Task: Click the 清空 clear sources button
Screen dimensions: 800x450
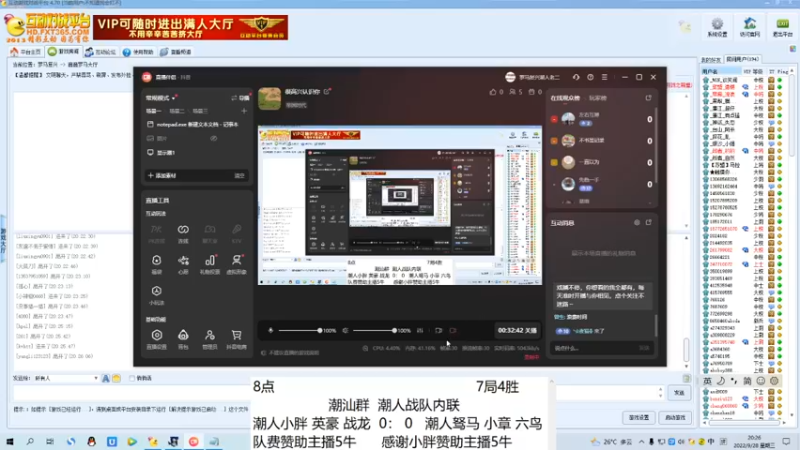Action: point(239,176)
